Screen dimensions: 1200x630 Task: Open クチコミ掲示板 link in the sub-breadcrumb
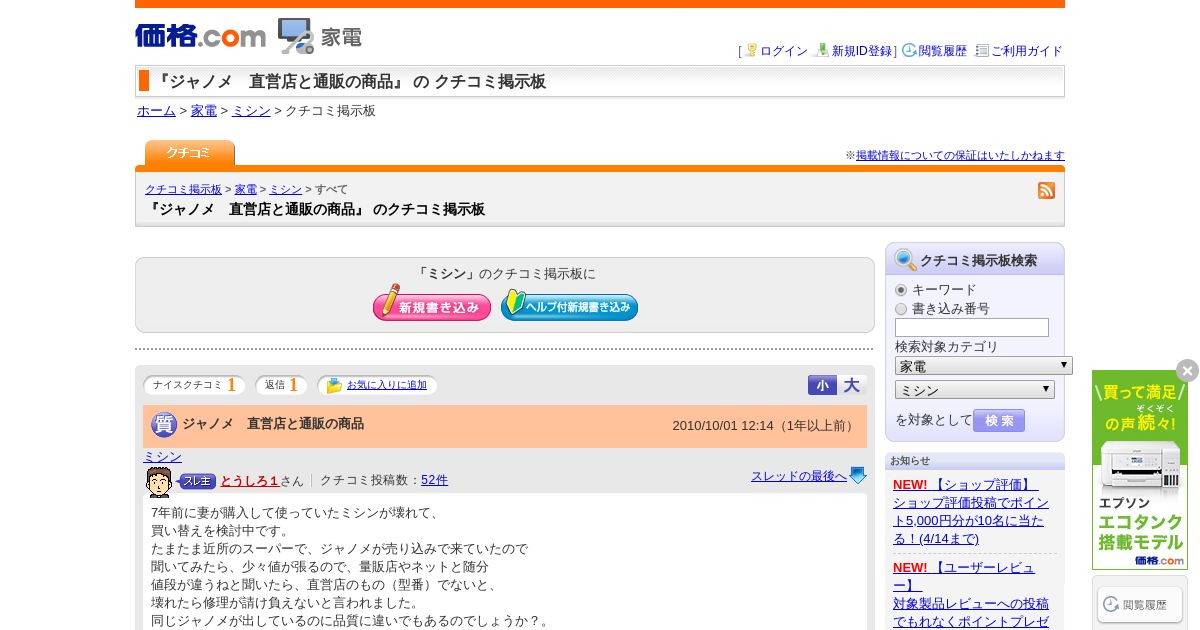pos(183,189)
